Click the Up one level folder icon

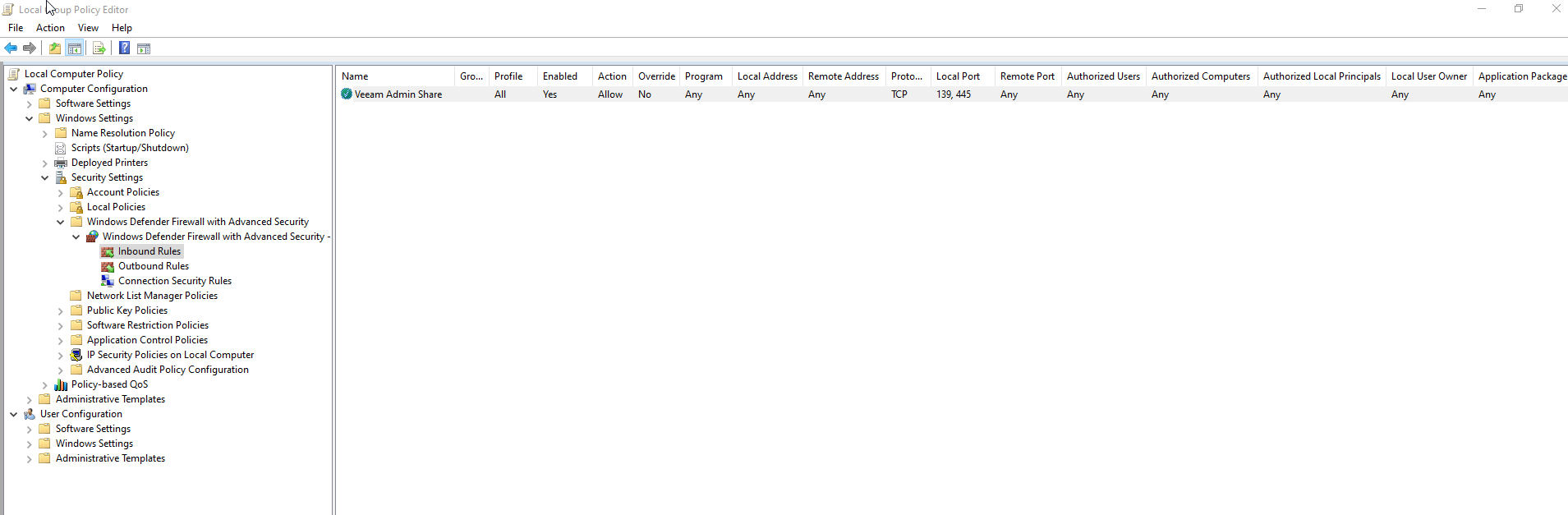[54, 48]
